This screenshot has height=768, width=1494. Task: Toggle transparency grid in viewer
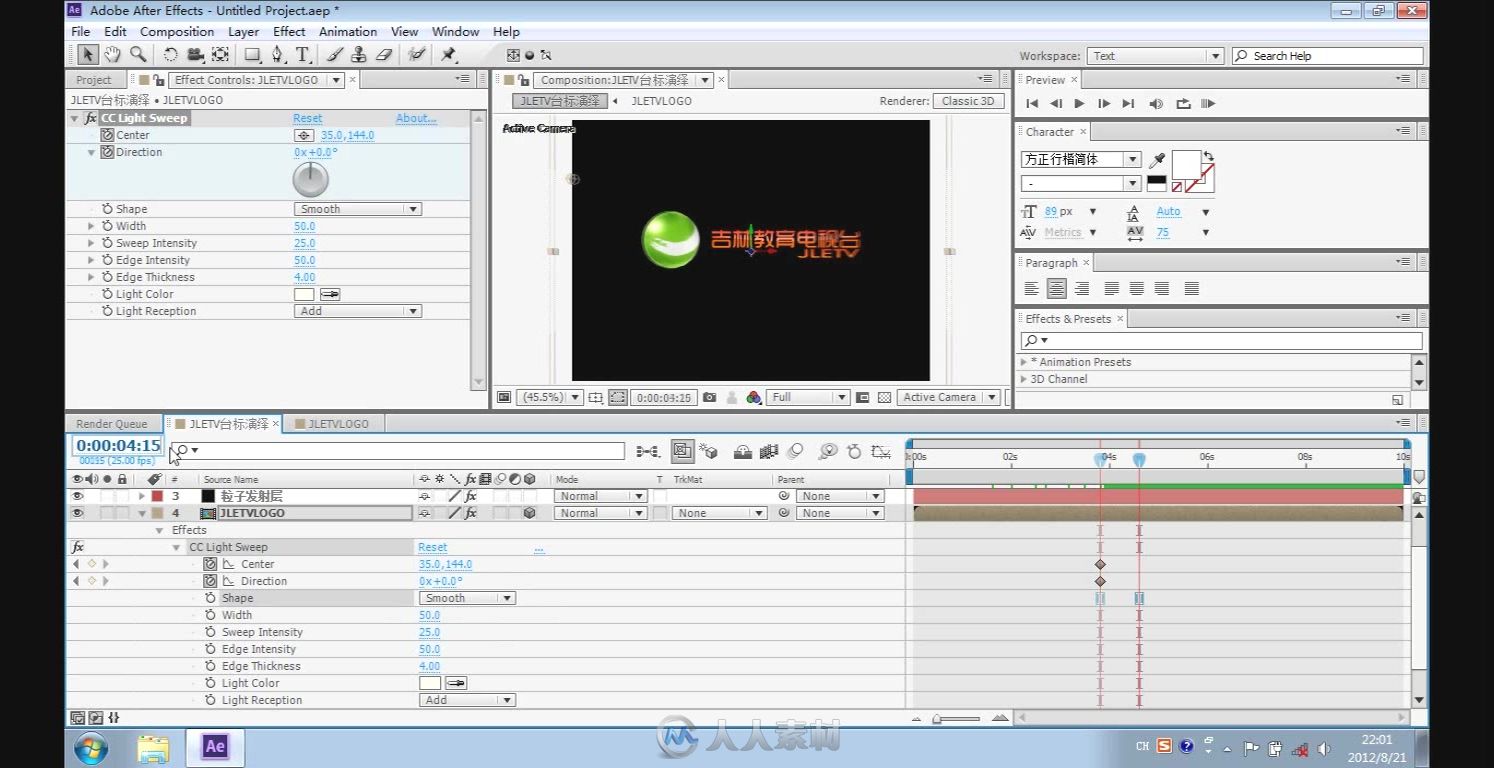click(884, 397)
